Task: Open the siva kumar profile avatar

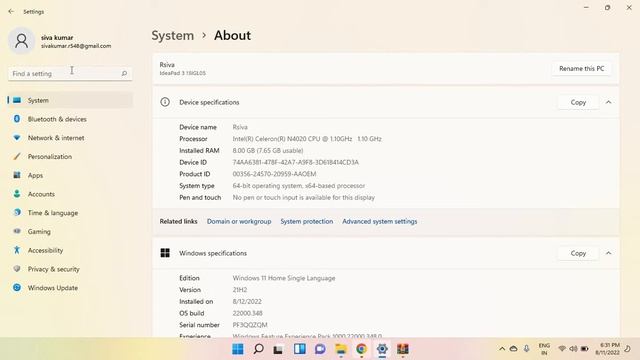Action: tap(21, 41)
